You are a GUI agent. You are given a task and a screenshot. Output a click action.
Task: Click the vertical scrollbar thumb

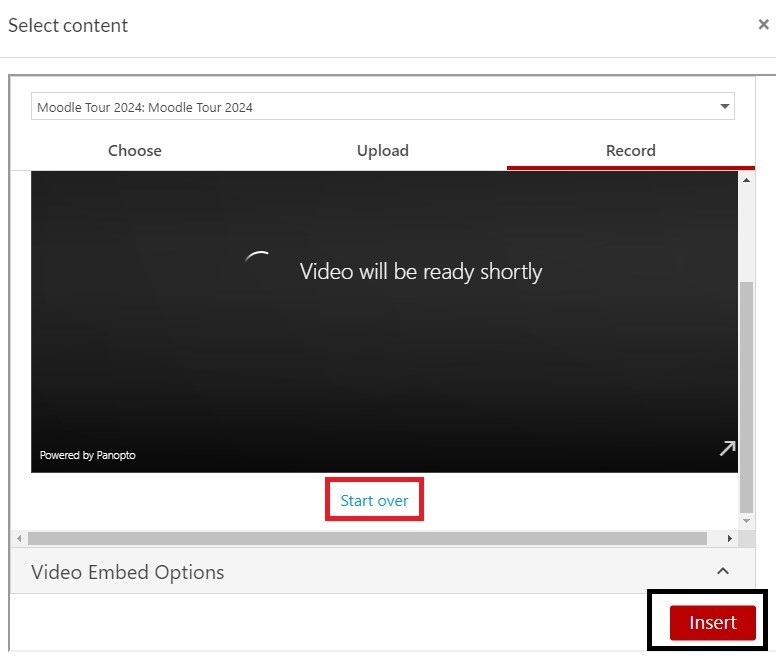[x=746, y=397]
